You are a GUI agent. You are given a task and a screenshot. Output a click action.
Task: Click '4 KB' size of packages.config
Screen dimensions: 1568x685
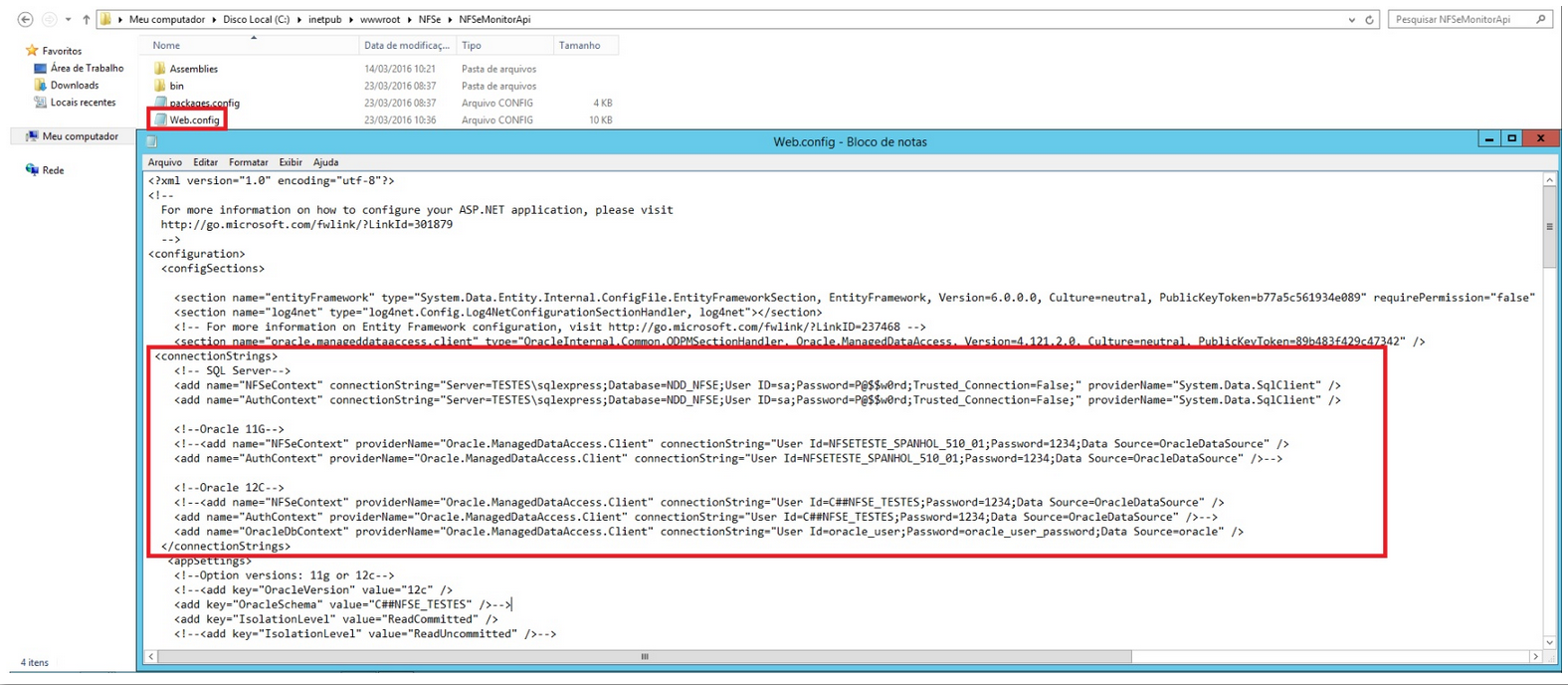(x=603, y=103)
